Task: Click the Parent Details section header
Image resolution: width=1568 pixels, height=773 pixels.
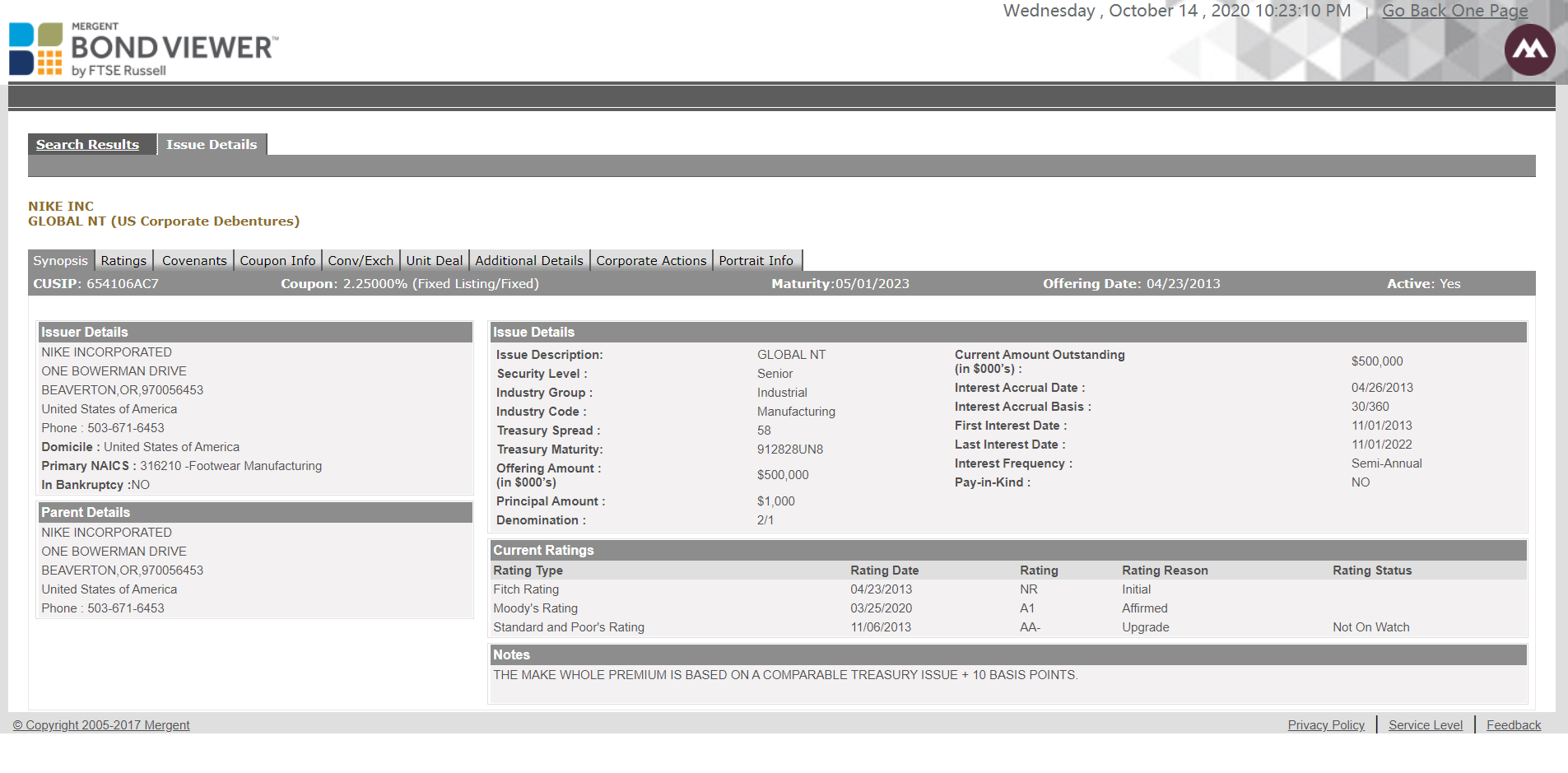Action: pyautogui.click(x=255, y=512)
